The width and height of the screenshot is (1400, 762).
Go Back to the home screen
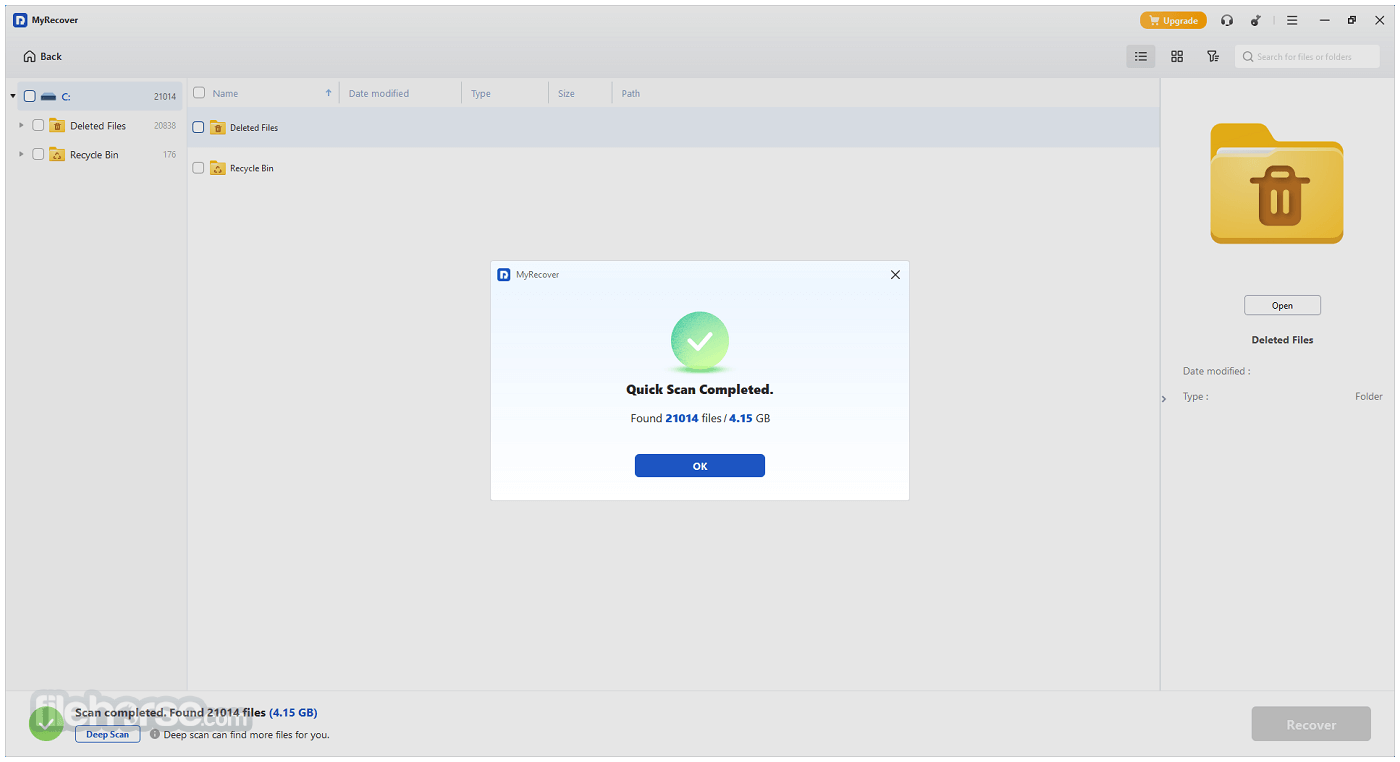tap(43, 57)
